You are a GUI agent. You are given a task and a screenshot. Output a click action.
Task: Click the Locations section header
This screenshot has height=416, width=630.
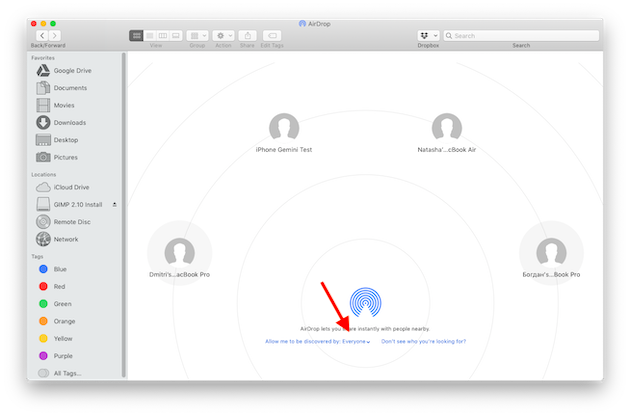43,174
